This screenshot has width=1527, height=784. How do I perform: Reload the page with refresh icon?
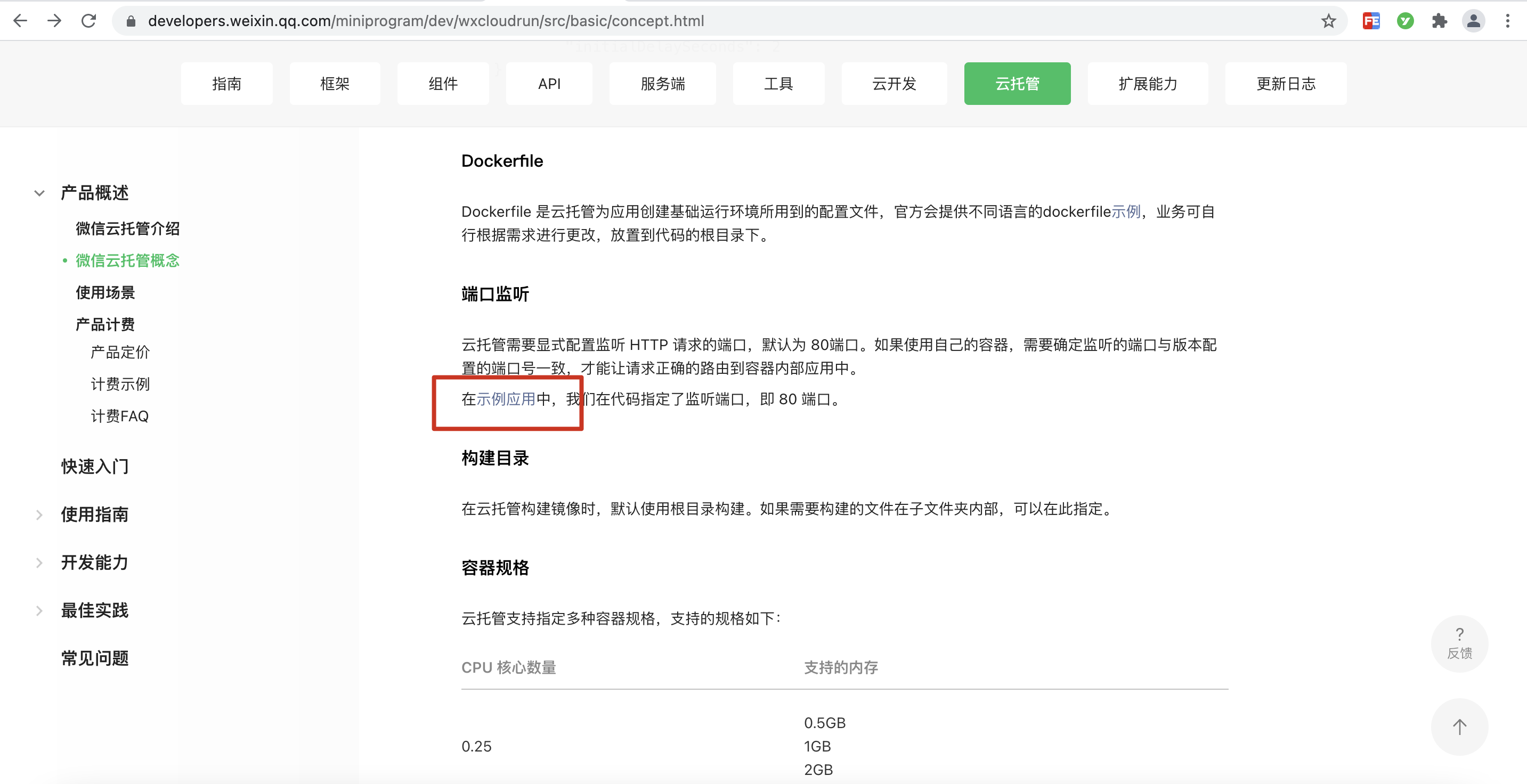89,21
